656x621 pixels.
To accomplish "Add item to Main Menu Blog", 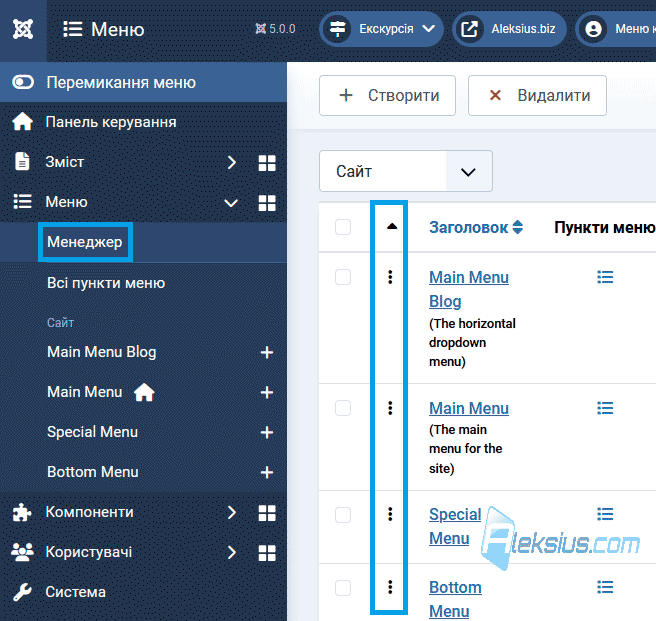I will tap(267, 352).
